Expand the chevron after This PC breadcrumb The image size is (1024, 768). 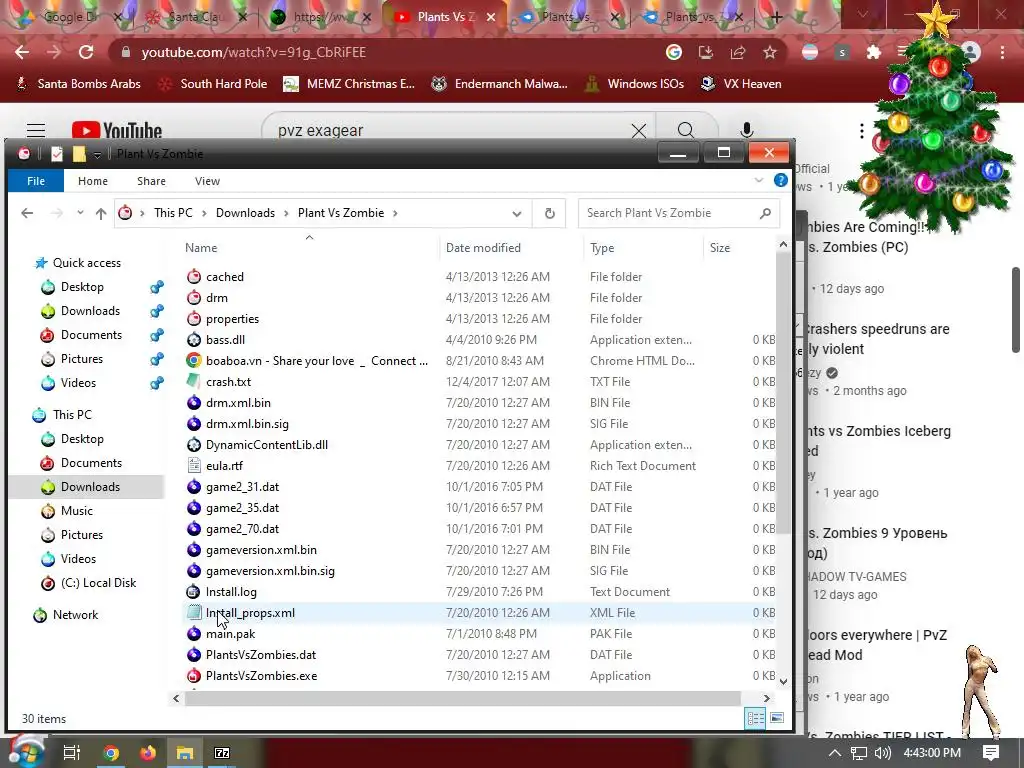pos(204,213)
